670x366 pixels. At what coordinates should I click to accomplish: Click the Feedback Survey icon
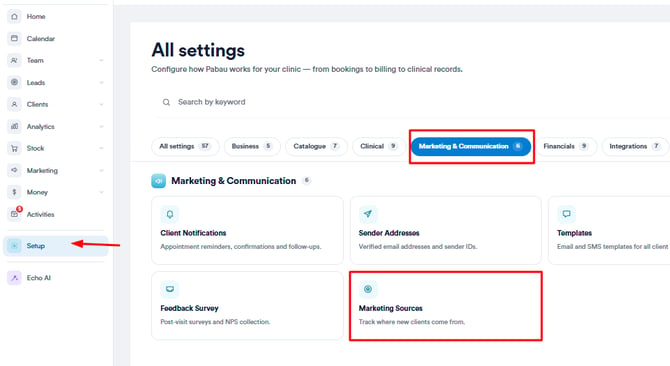pos(170,289)
